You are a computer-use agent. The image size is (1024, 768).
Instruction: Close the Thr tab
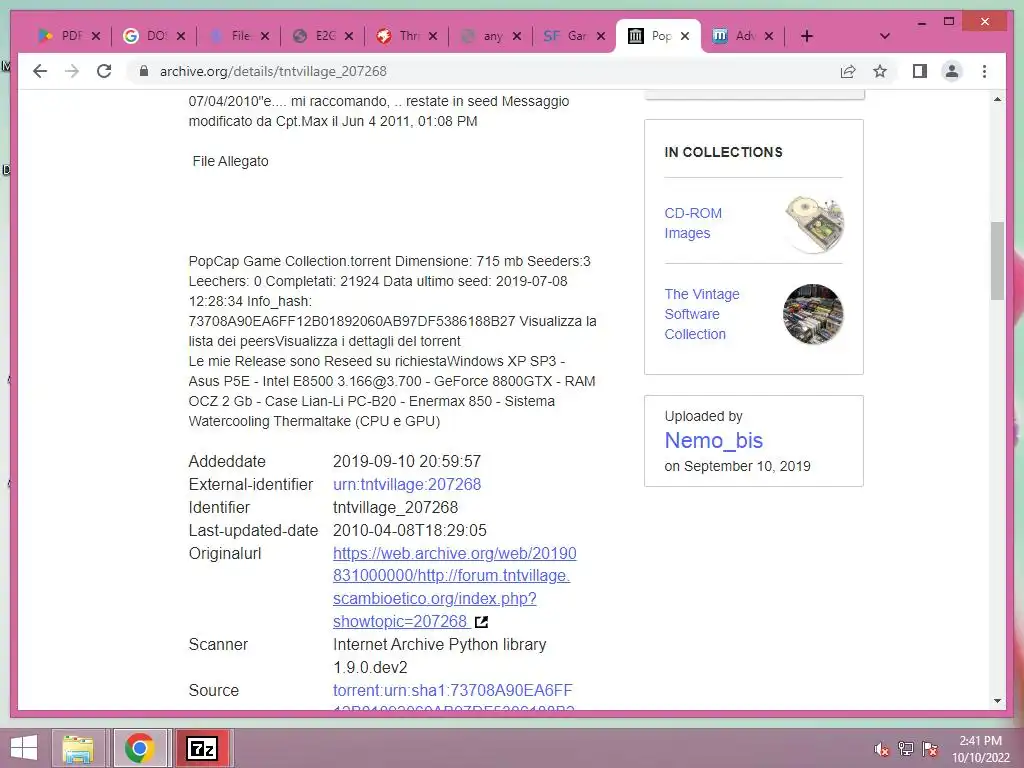433,36
